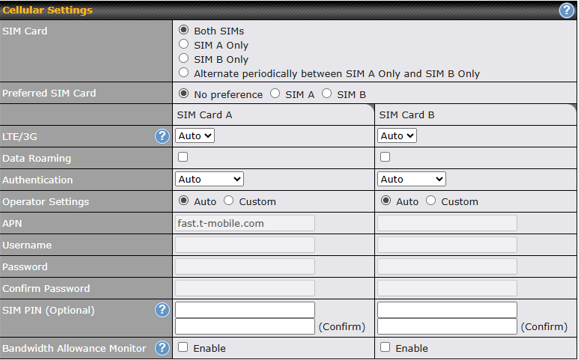
Task: Open LTE/3G dropdown for SIM Card A
Action: 195,136
